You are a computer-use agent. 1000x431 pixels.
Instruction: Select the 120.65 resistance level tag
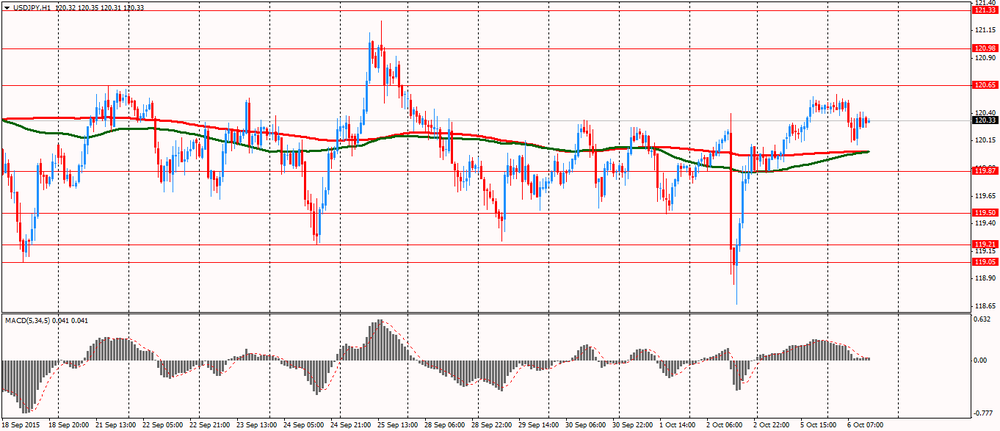click(985, 85)
